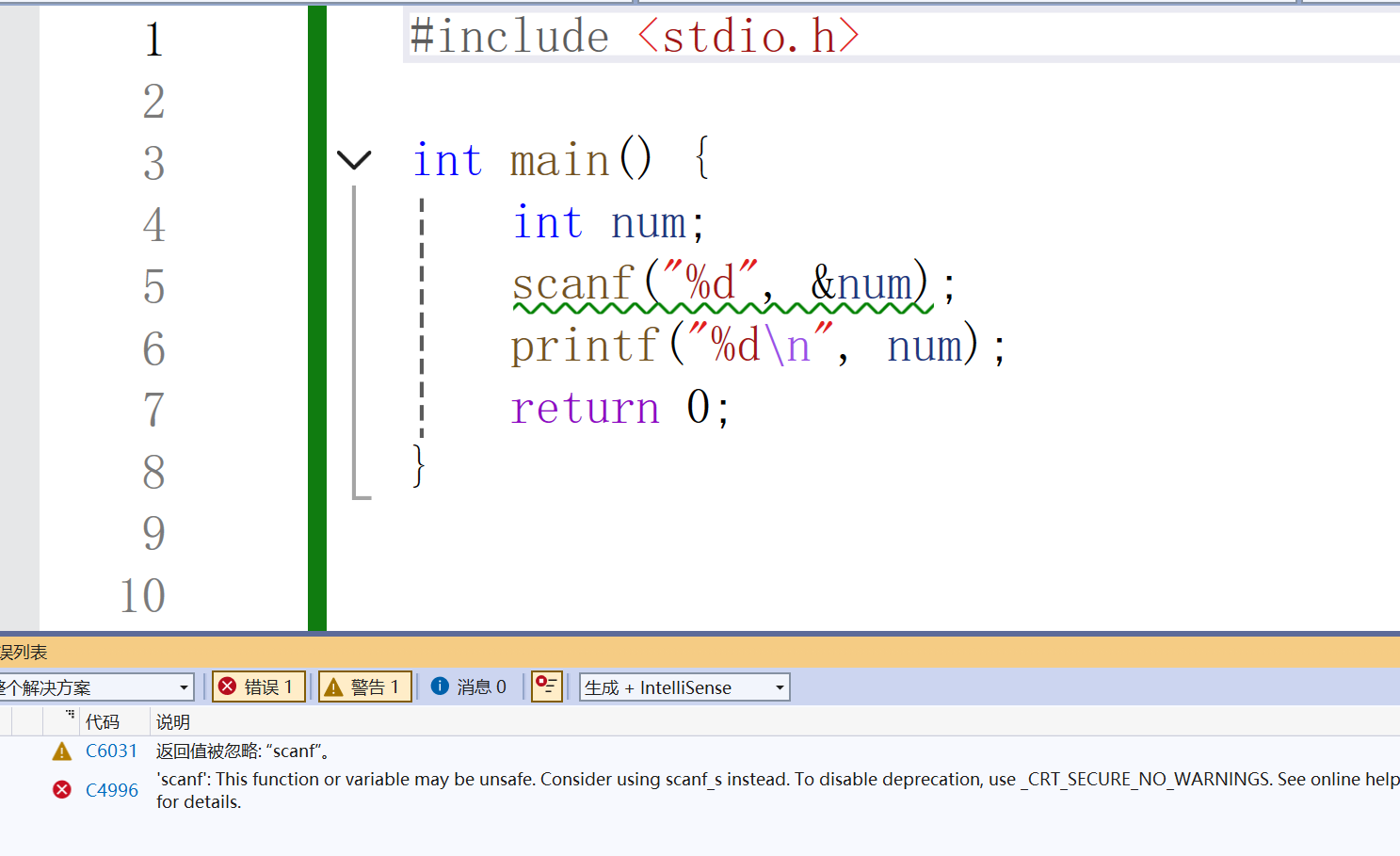1400x856 pixels.
Task: Collapse main function using line 3 chevron
Action: tap(355, 160)
